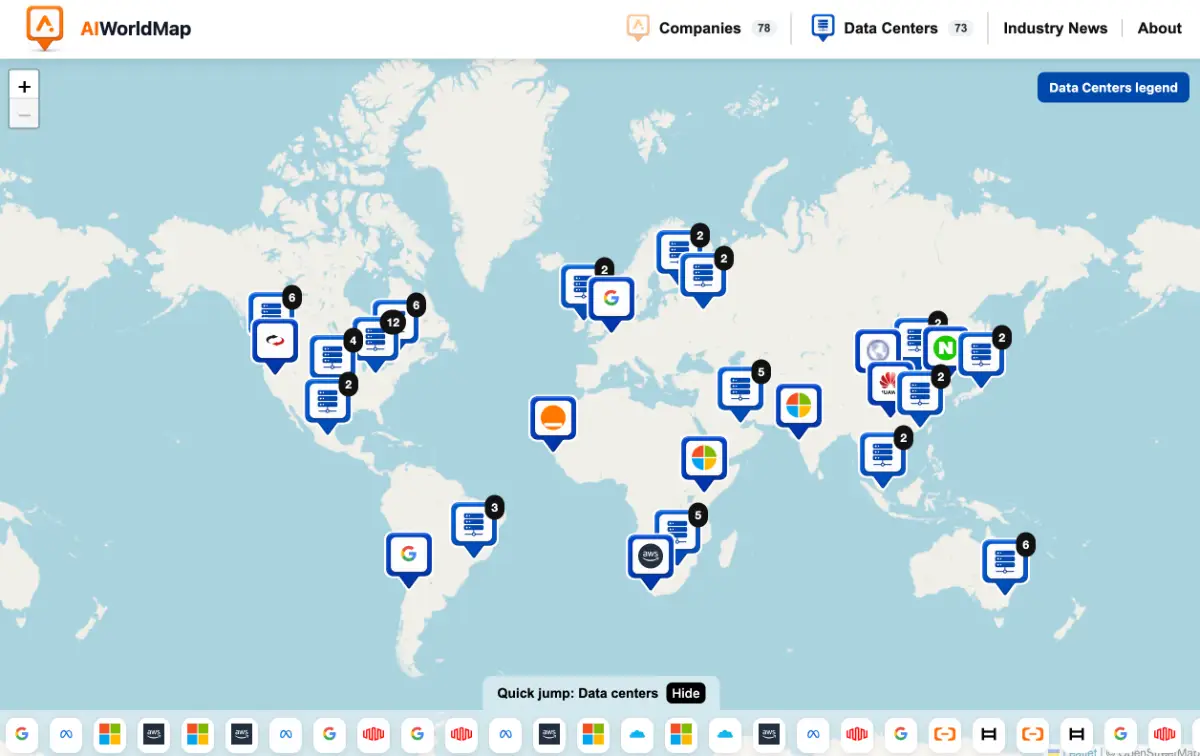Select the AWS marker in southern Africa
This screenshot has height=756, width=1200.
(651, 558)
